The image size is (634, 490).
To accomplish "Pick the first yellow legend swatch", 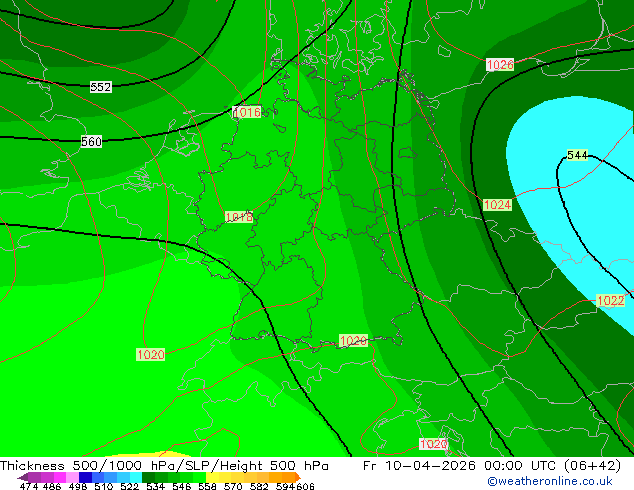I will click(212, 477).
